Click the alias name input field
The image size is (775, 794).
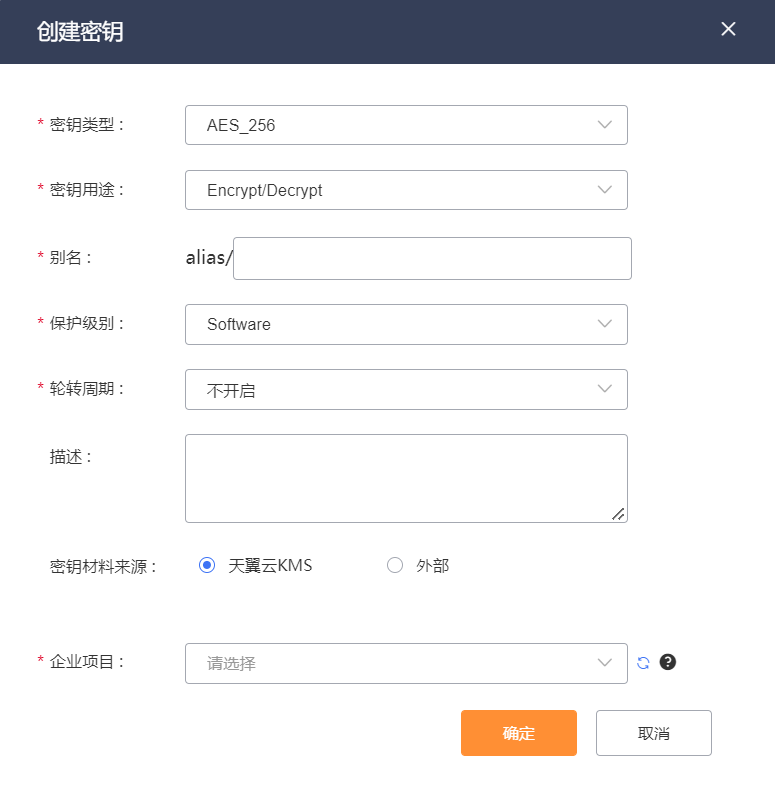pos(432,258)
